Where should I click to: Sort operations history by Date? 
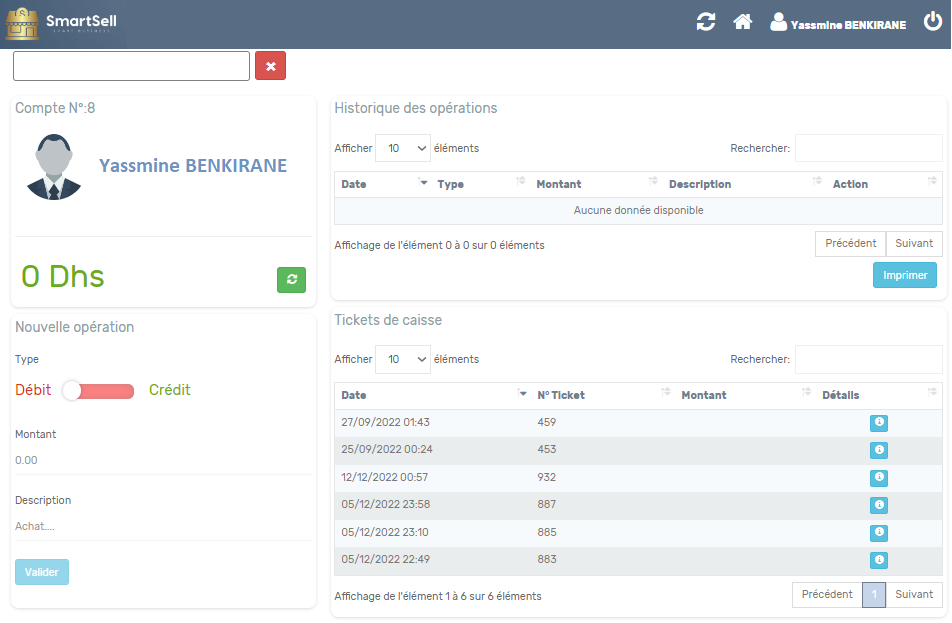(382, 184)
